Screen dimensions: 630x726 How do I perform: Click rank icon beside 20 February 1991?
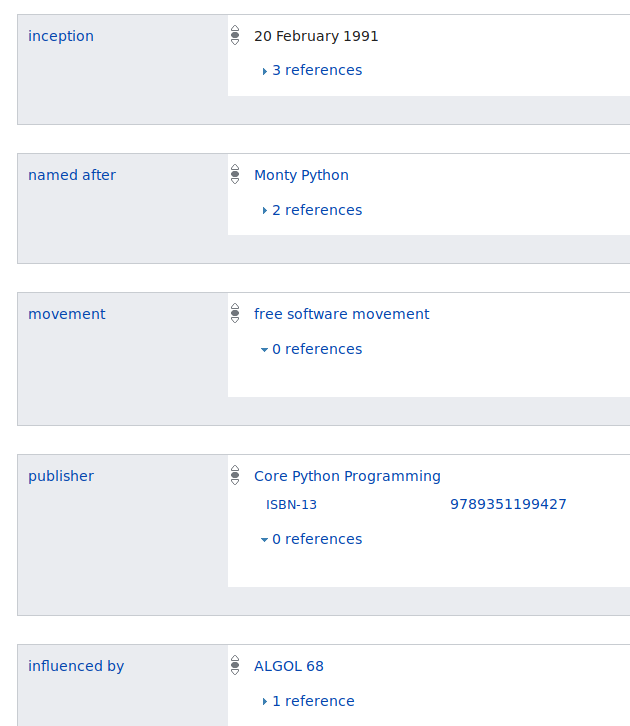pos(235,36)
